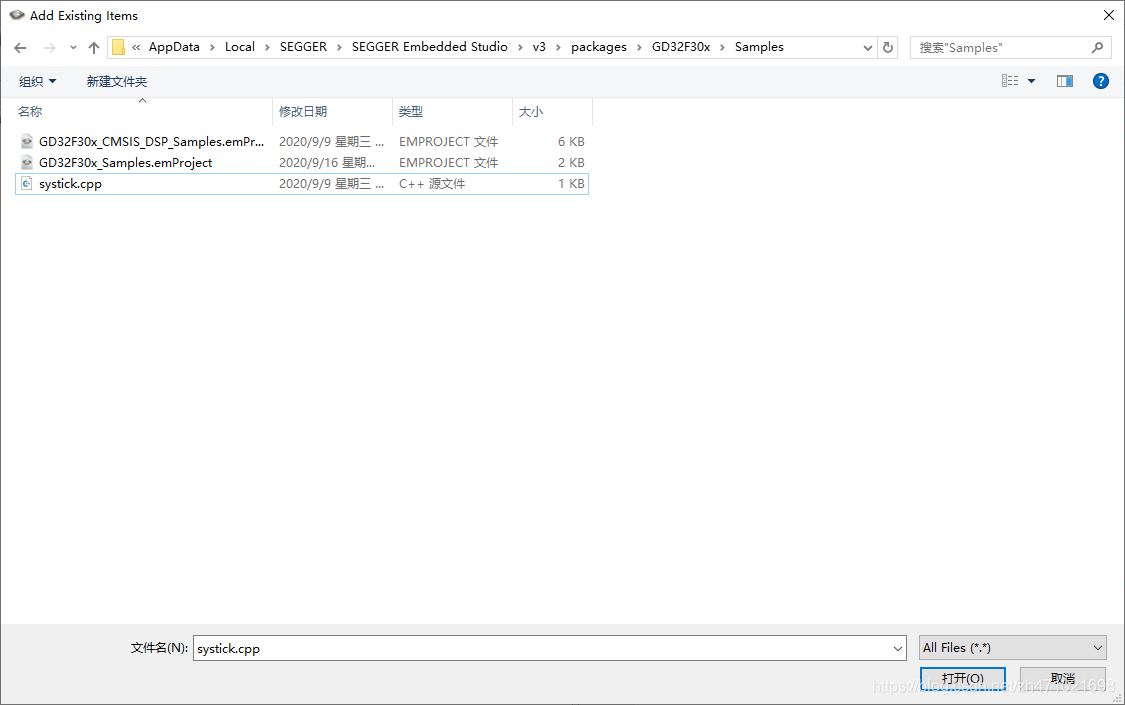Expand the hidden breadcrumb path chevrons
Image resolution: width=1125 pixels, height=705 pixels.
(x=136, y=47)
